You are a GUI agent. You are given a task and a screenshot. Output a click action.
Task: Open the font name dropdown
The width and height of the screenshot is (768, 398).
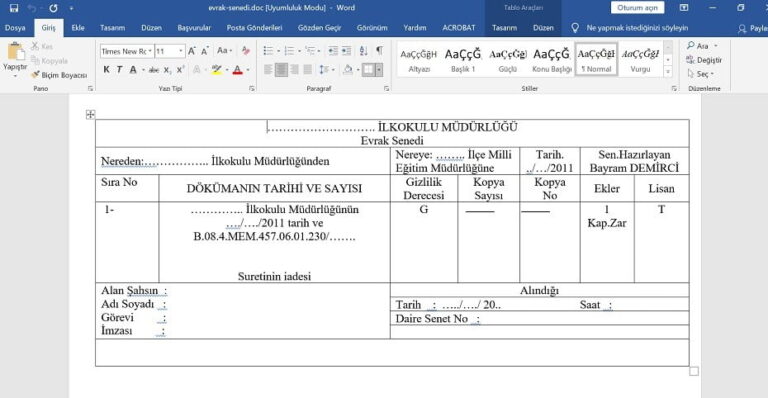point(150,51)
